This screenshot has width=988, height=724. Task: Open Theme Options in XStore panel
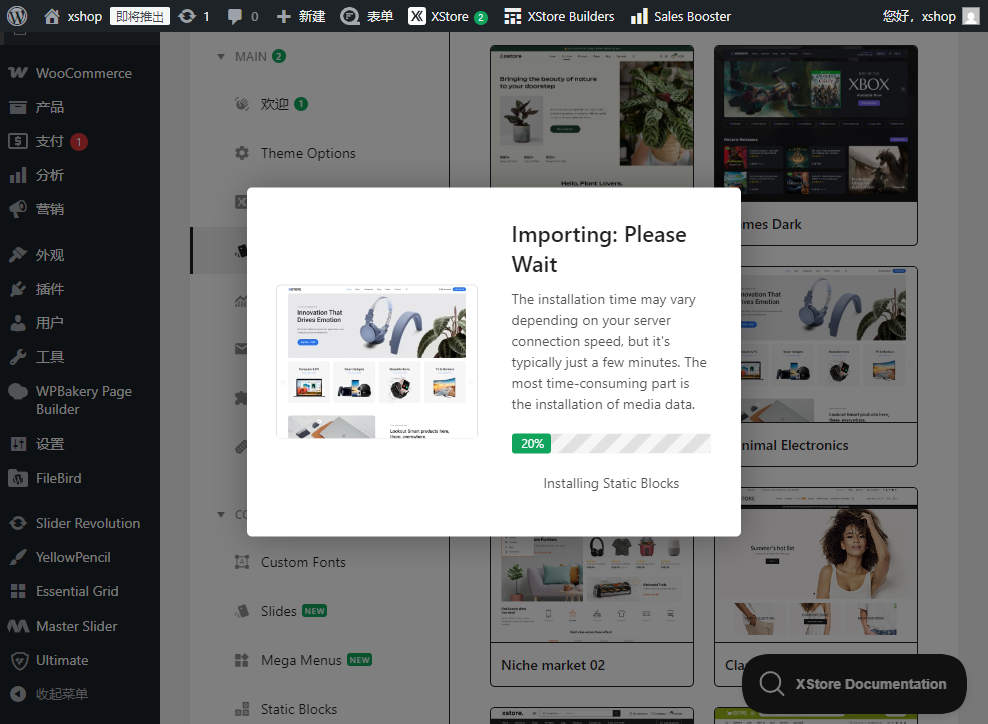[319, 152]
